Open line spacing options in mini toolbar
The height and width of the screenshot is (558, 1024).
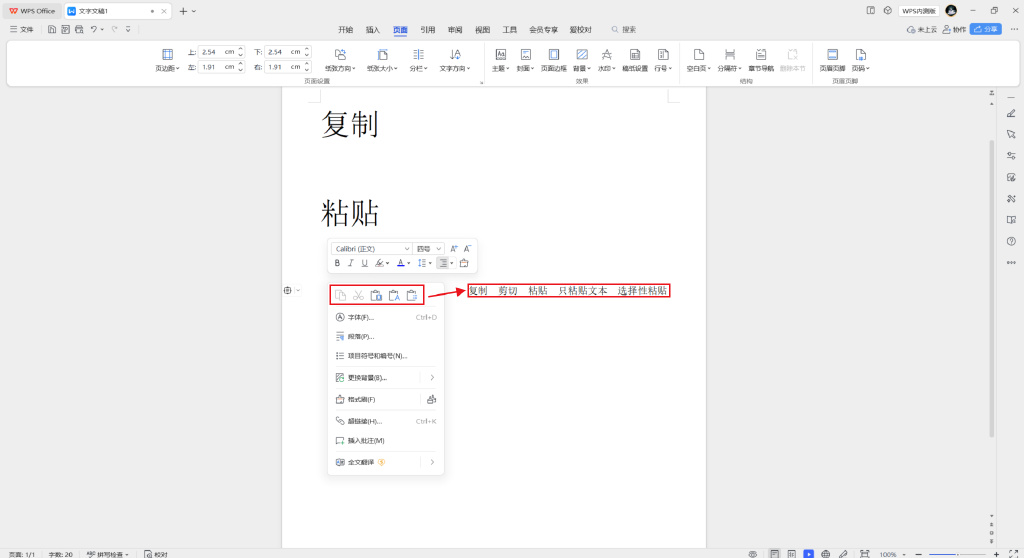(x=424, y=263)
